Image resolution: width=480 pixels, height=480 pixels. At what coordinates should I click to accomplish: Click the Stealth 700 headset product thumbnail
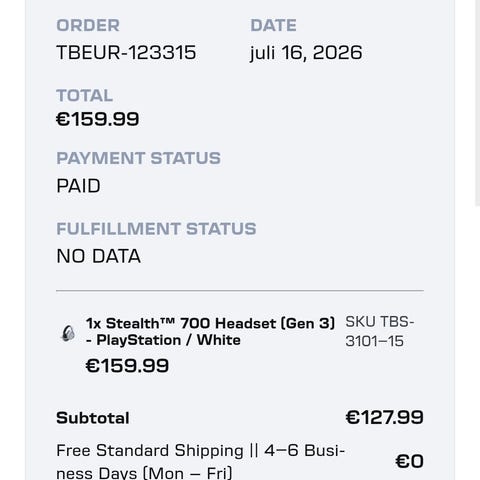(68, 333)
